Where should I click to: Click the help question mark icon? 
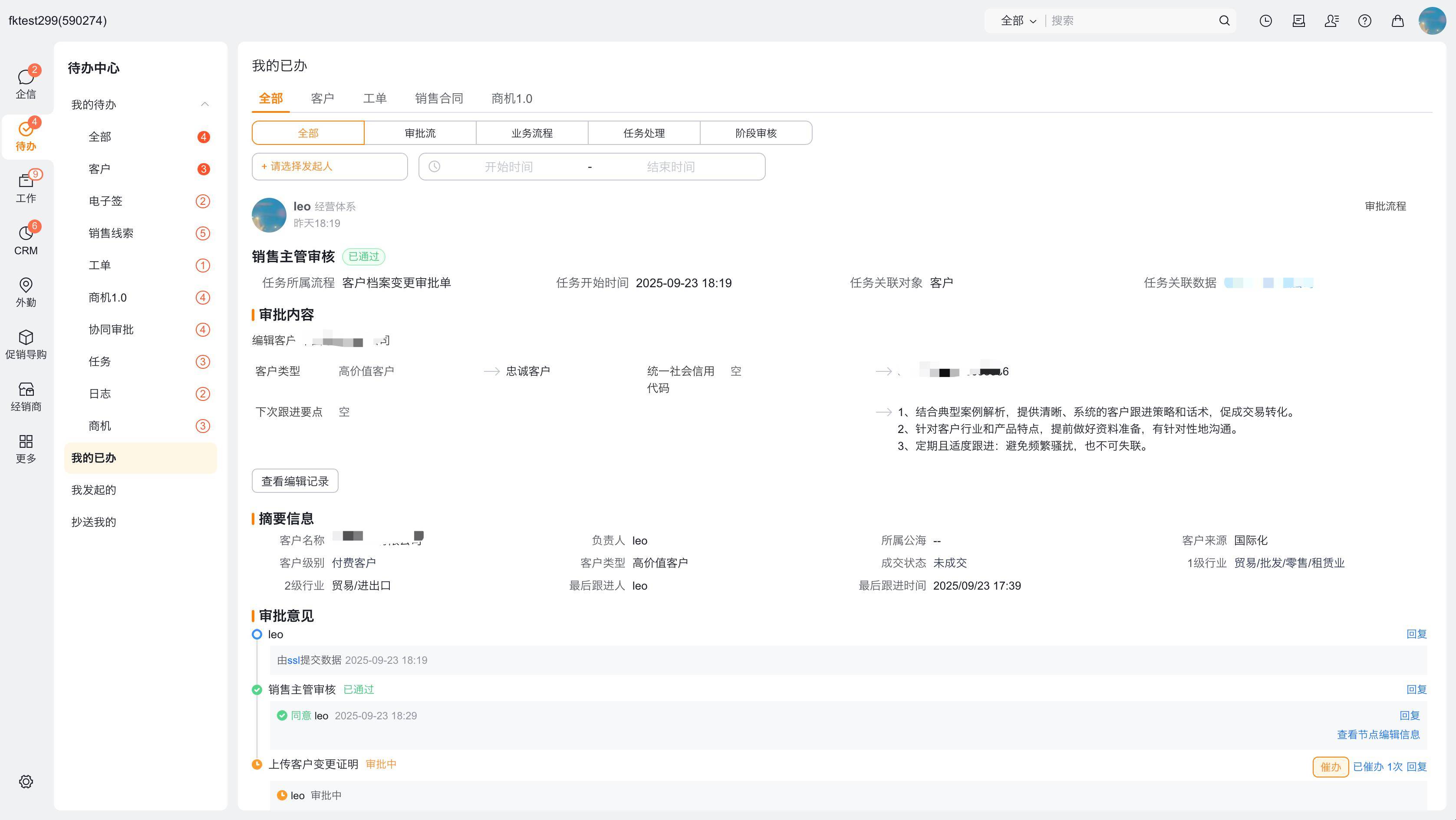click(x=1364, y=21)
